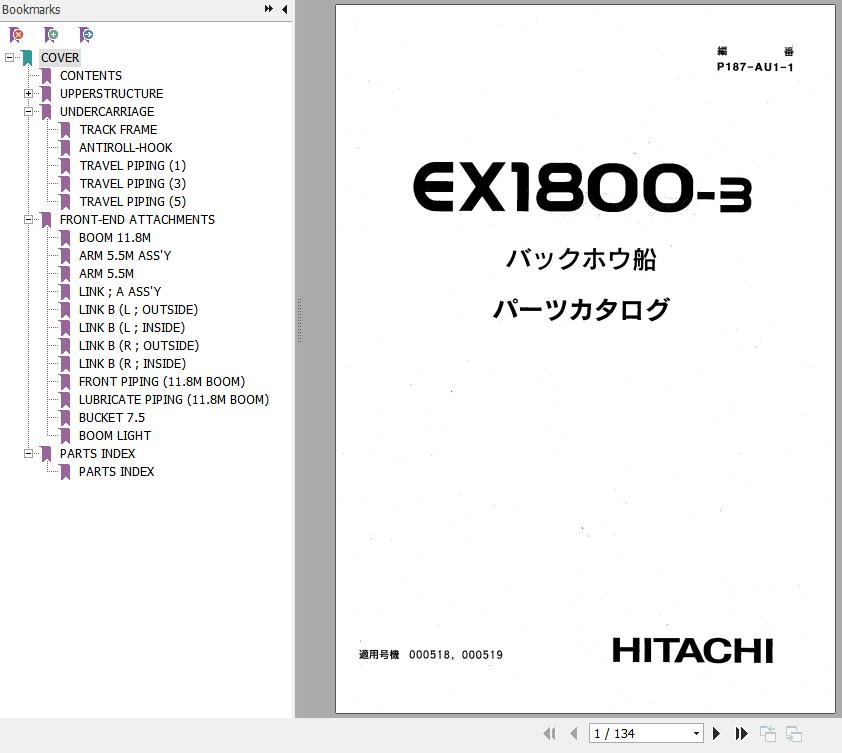Viewport: 842px width, 753px height.
Task: Hide the Bookmarks panel with the triangle
Action: 285,9
